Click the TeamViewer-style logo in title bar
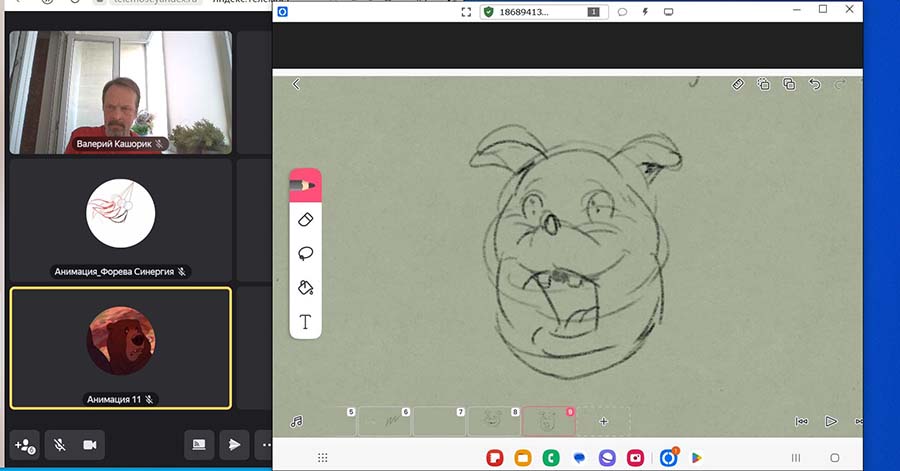This screenshot has height=471, width=900. click(282, 12)
